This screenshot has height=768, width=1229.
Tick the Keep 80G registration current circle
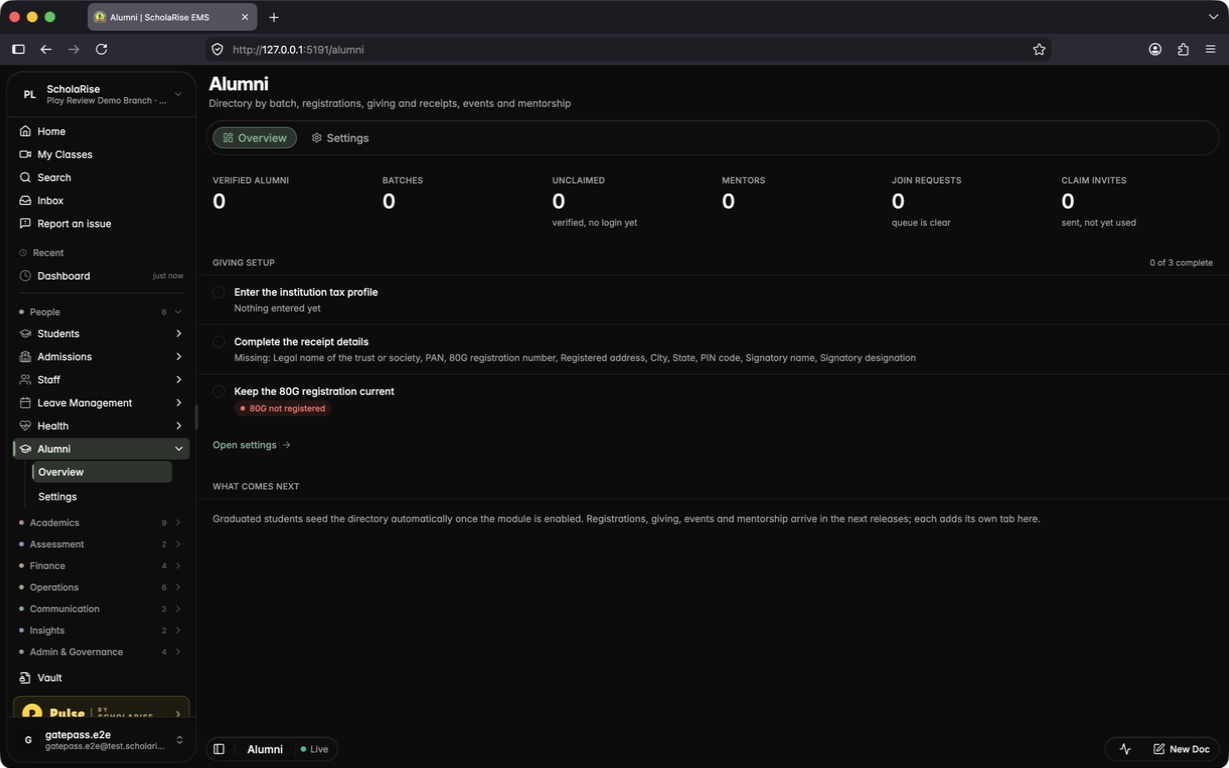coord(219,391)
